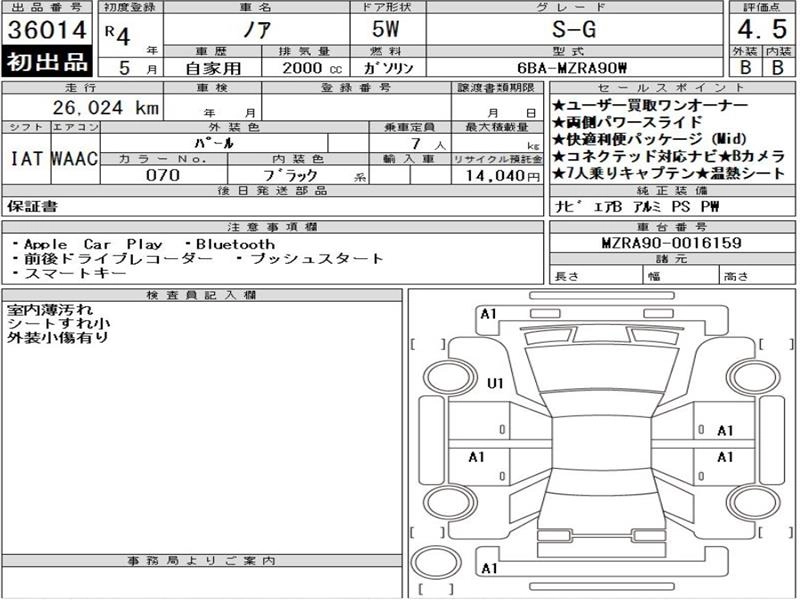Select the 事務局よりご案内 header
Viewport: 800px width, 600px height.
pos(202,561)
